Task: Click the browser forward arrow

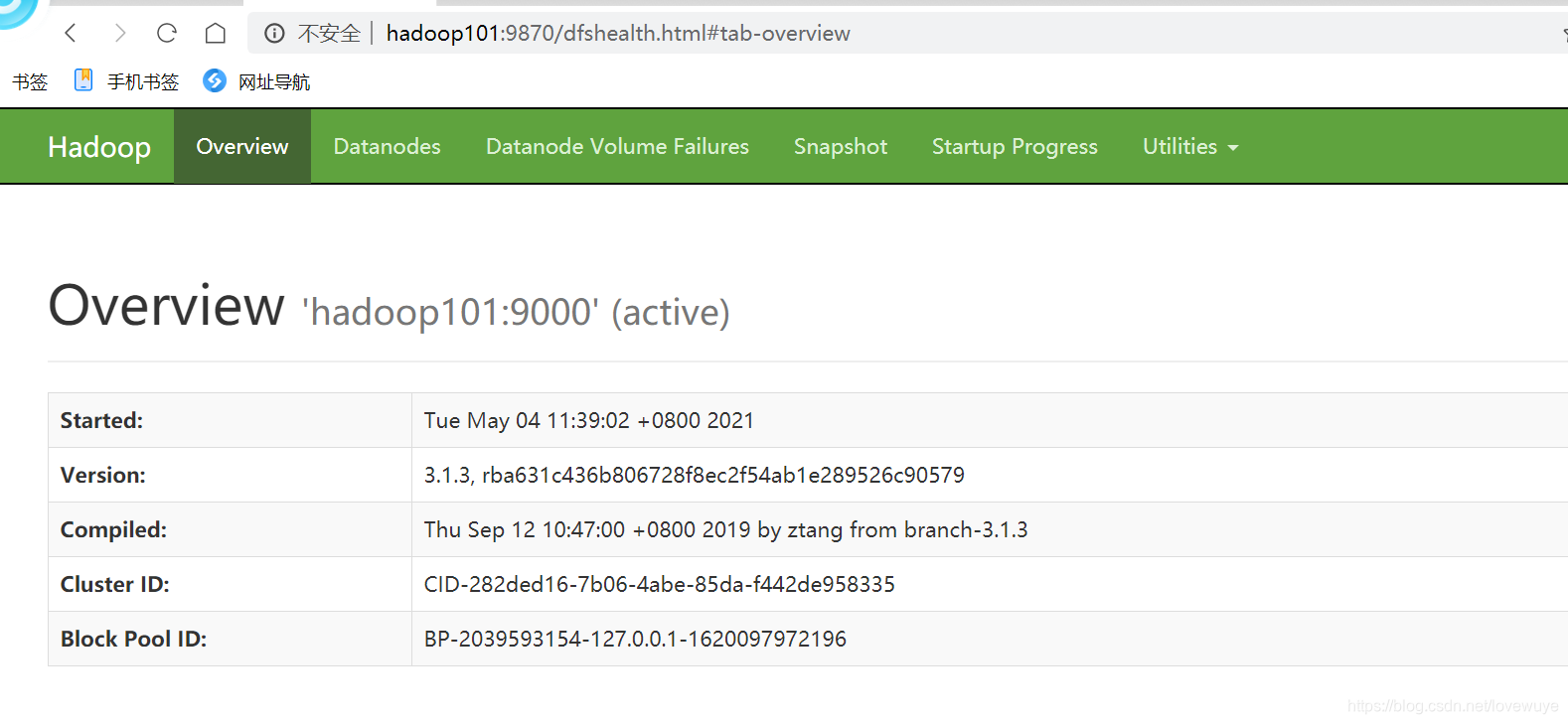Action: (119, 33)
